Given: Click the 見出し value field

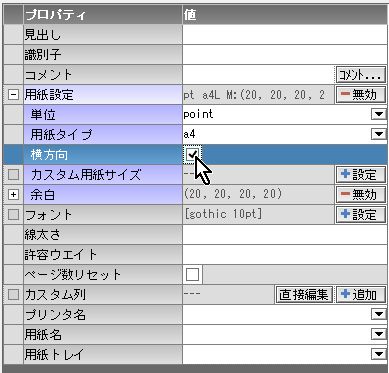Looking at the screenshot, I should (x=285, y=35).
